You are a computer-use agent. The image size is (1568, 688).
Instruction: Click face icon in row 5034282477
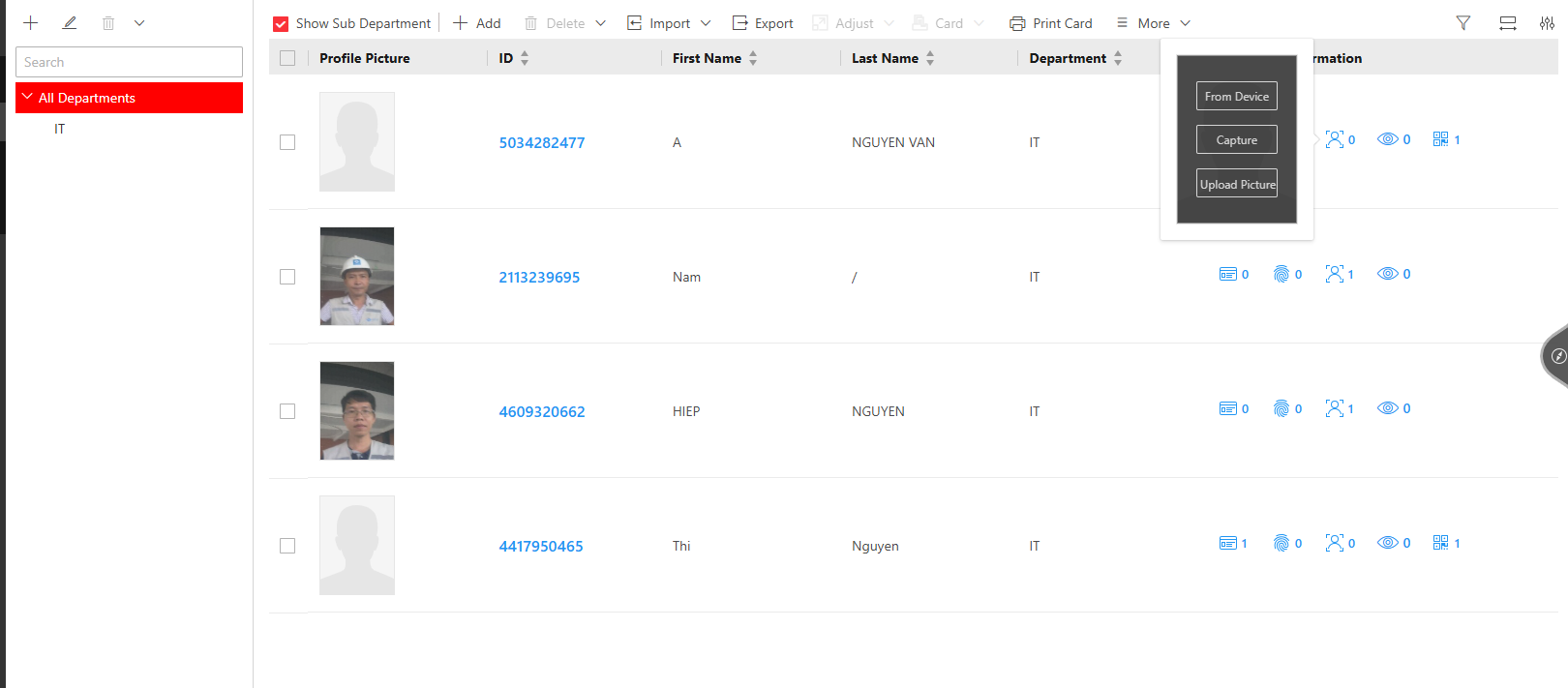1335,139
